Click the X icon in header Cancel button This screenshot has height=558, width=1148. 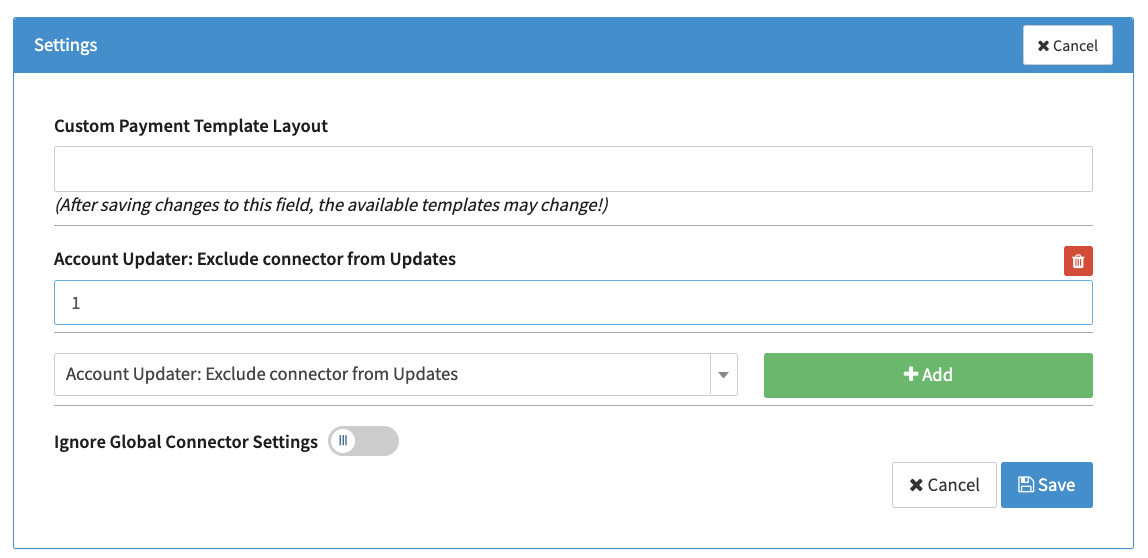(x=1043, y=46)
